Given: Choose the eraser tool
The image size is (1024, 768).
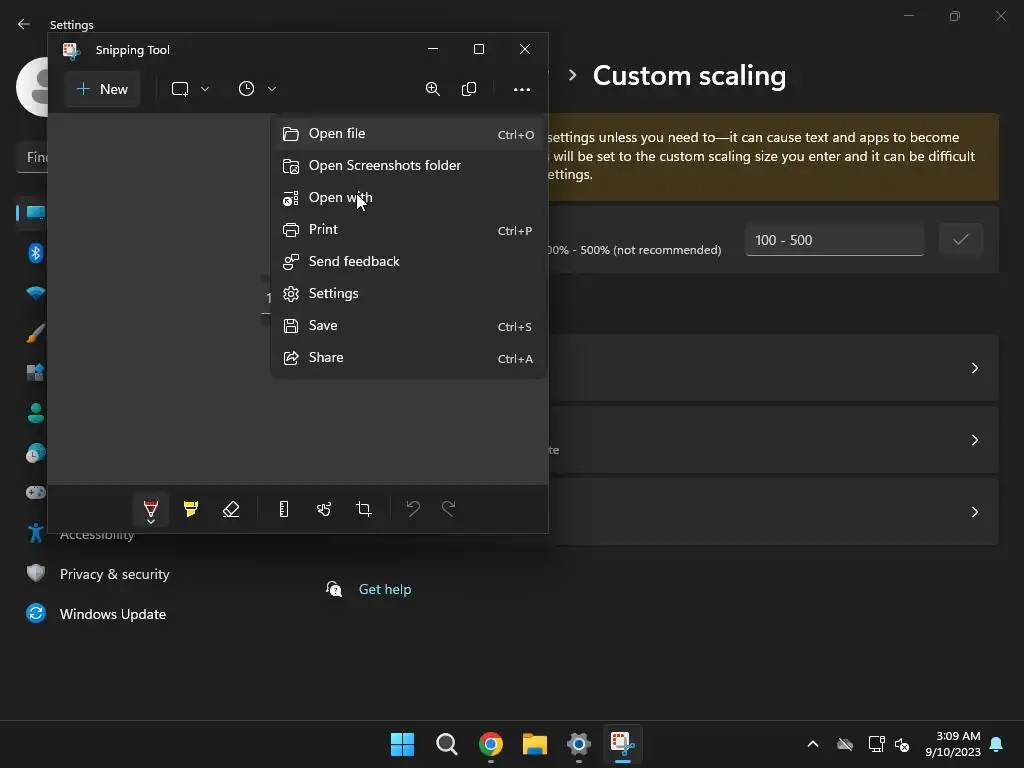Looking at the screenshot, I should point(231,509).
